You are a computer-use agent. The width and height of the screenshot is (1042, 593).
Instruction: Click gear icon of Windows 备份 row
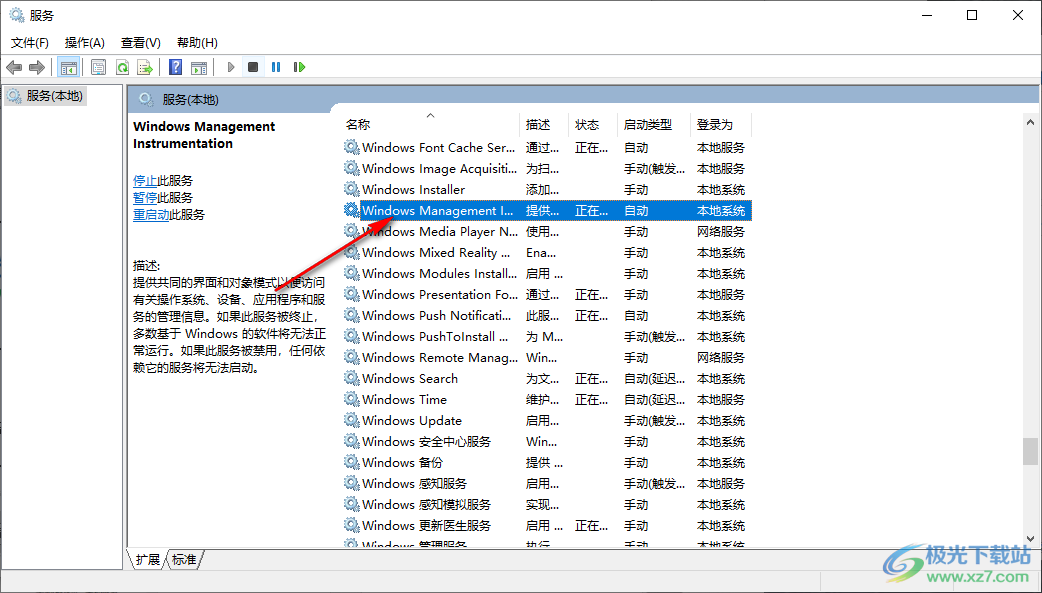(352, 463)
